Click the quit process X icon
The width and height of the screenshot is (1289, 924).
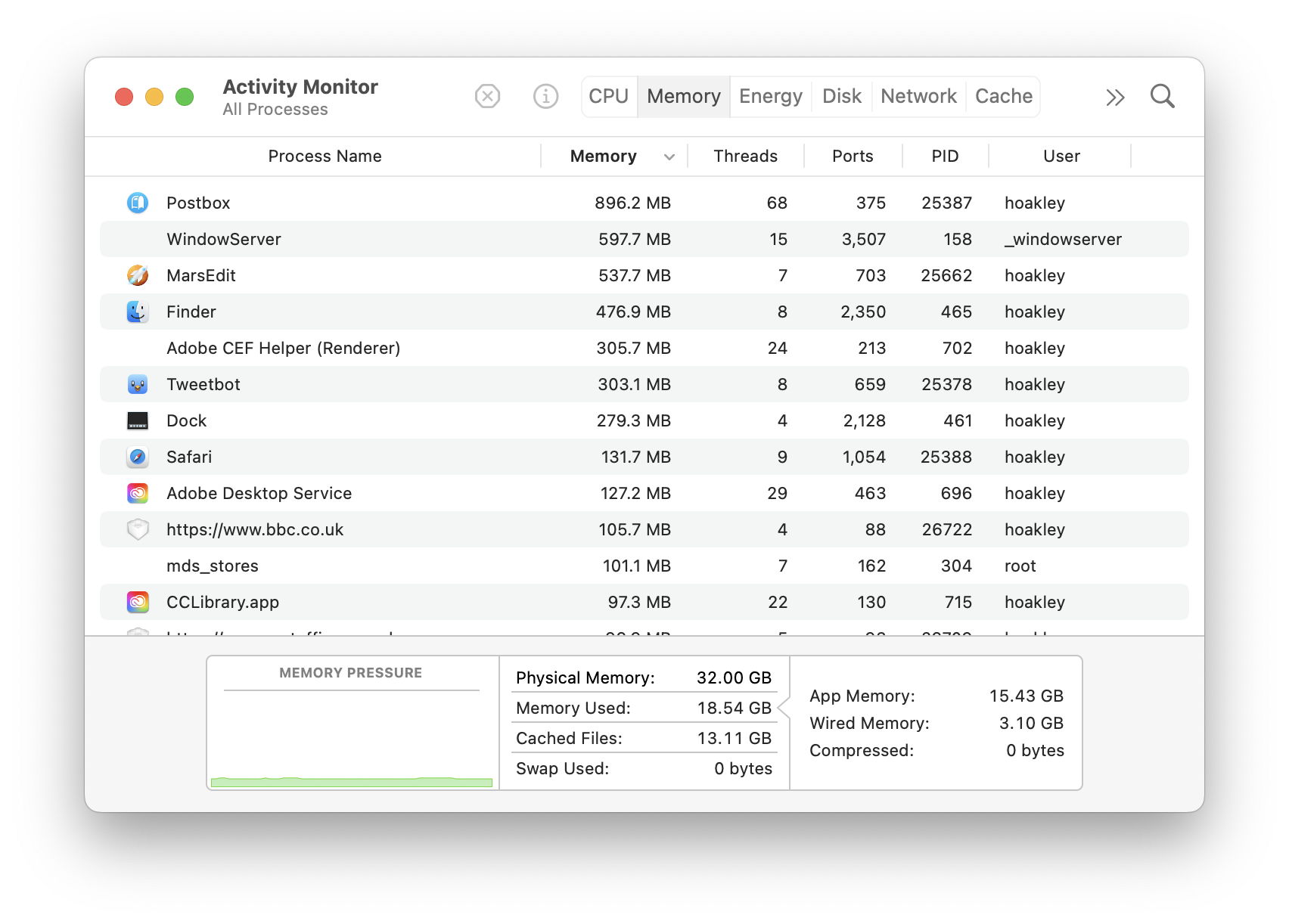pyautogui.click(x=487, y=96)
